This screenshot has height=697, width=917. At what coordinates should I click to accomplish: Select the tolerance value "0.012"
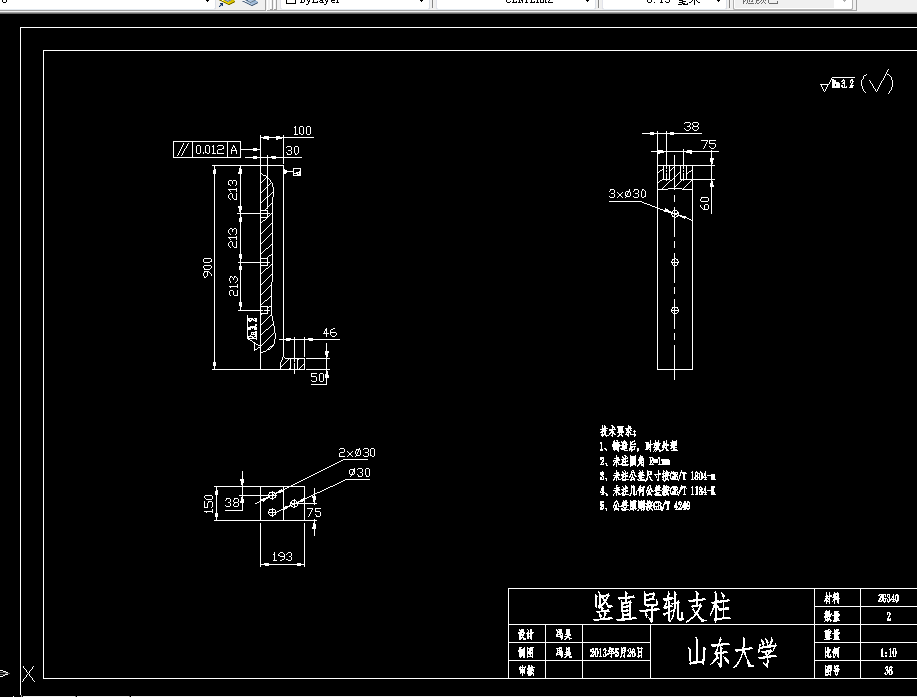[x=209, y=150]
